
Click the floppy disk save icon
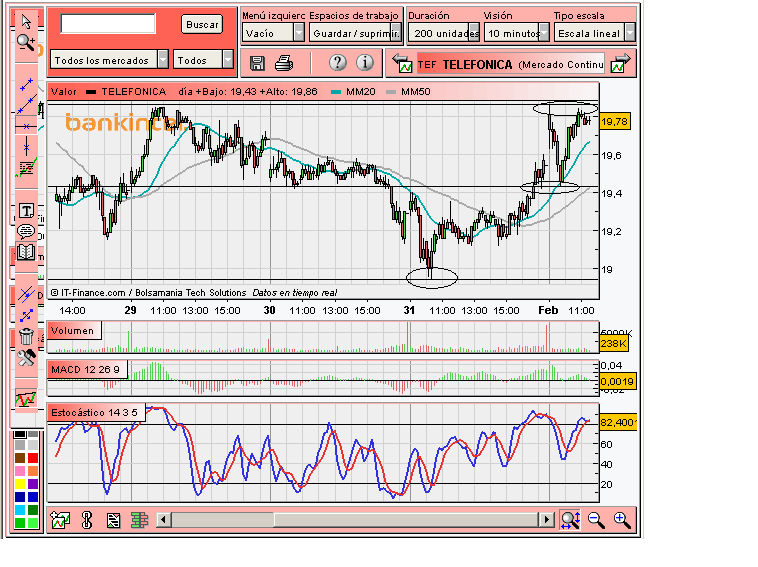257,63
